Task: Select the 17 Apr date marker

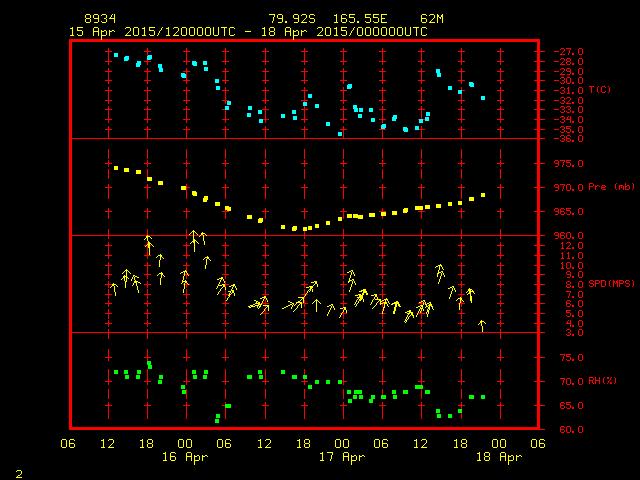Action: (x=341, y=457)
